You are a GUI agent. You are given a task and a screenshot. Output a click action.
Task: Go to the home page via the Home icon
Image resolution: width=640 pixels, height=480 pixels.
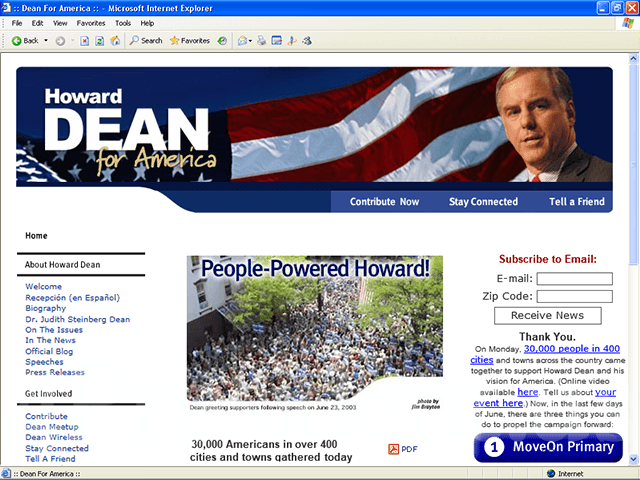[115, 41]
